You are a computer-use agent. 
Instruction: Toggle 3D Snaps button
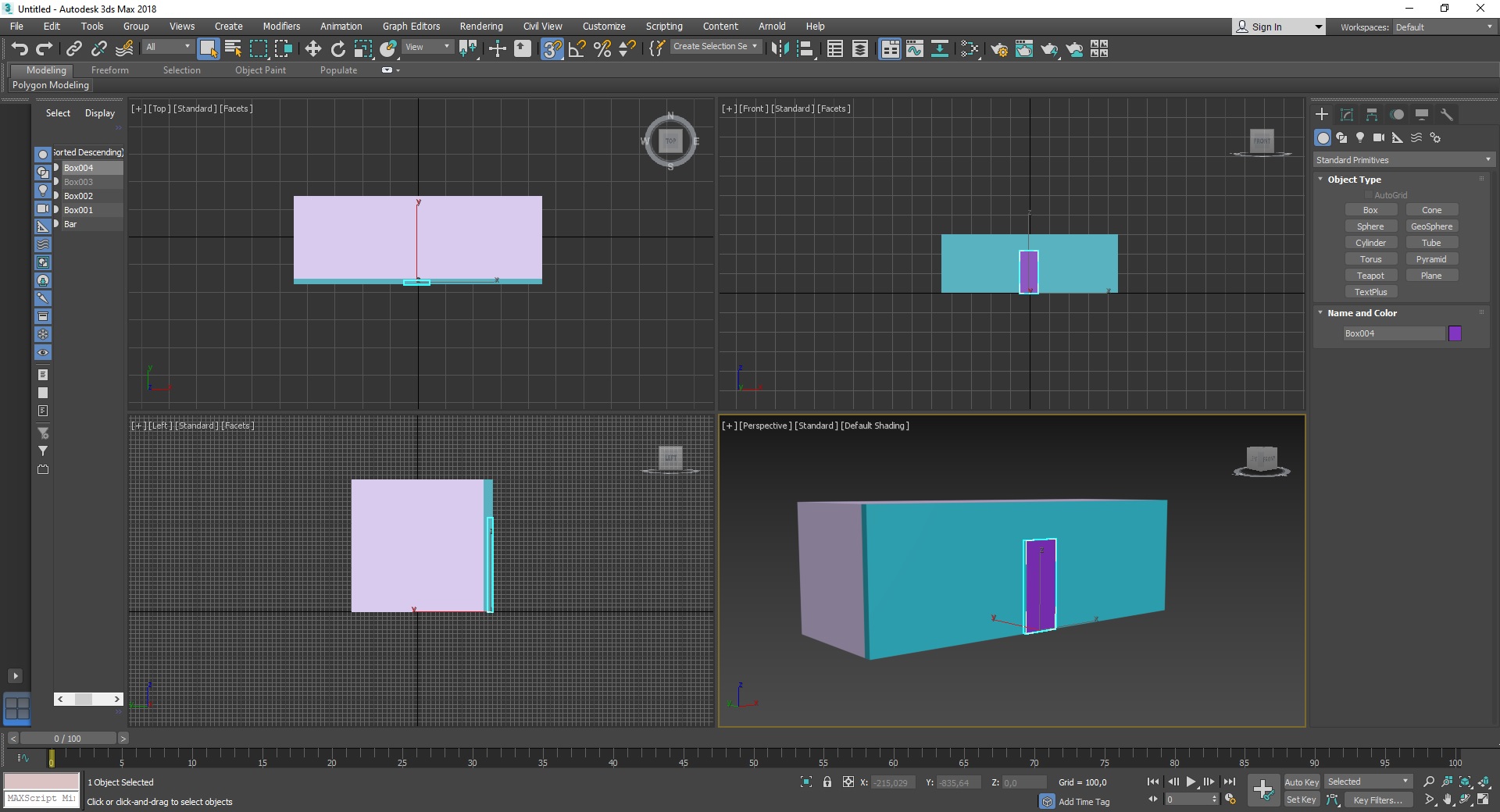pyautogui.click(x=552, y=49)
